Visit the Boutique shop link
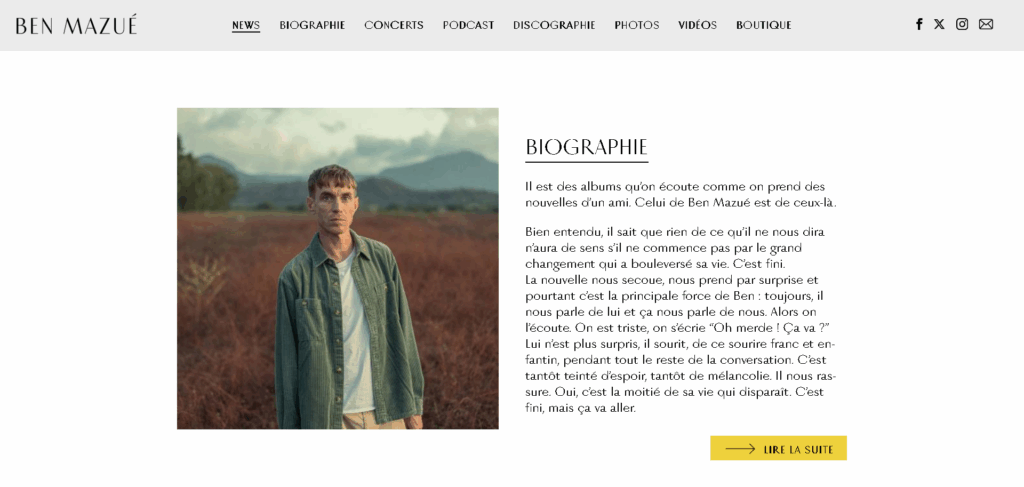1024x487 pixels. point(763,25)
